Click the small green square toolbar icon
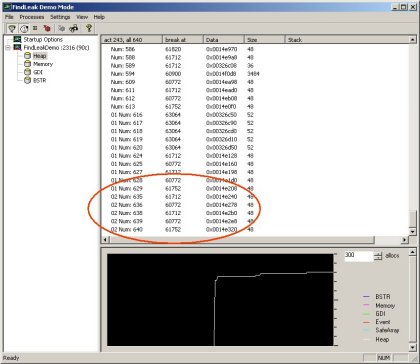420x364 pixels. 35,28
